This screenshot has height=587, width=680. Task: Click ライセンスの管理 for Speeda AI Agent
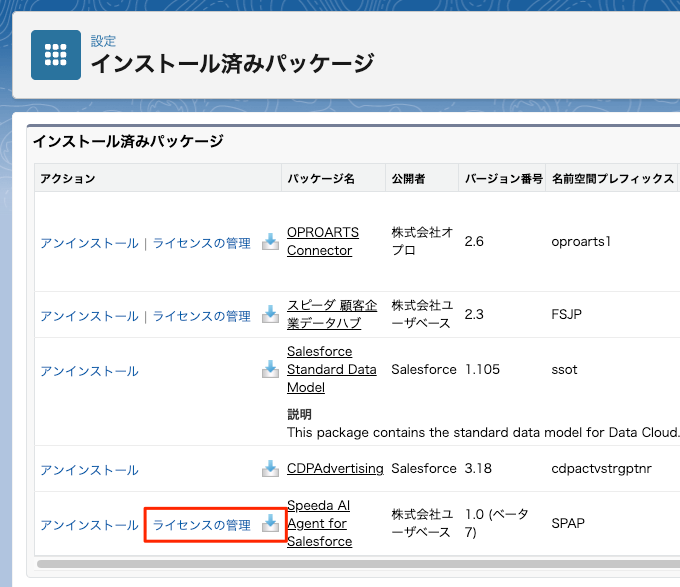[201, 525]
